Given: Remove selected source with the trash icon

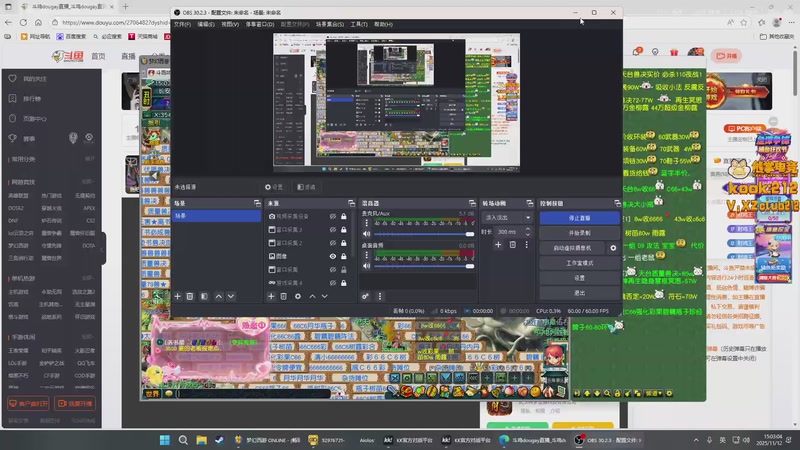Looking at the screenshot, I should click(x=284, y=296).
